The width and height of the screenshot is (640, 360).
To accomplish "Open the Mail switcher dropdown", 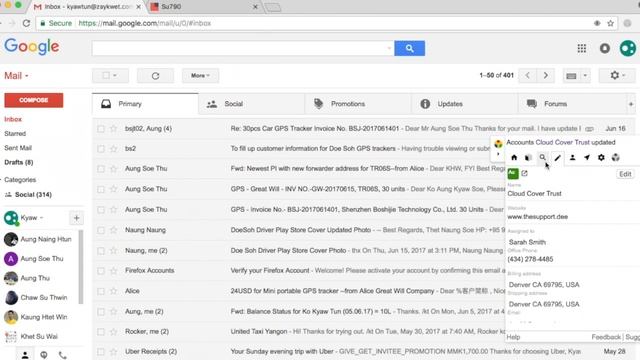I will click(x=16, y=76).
